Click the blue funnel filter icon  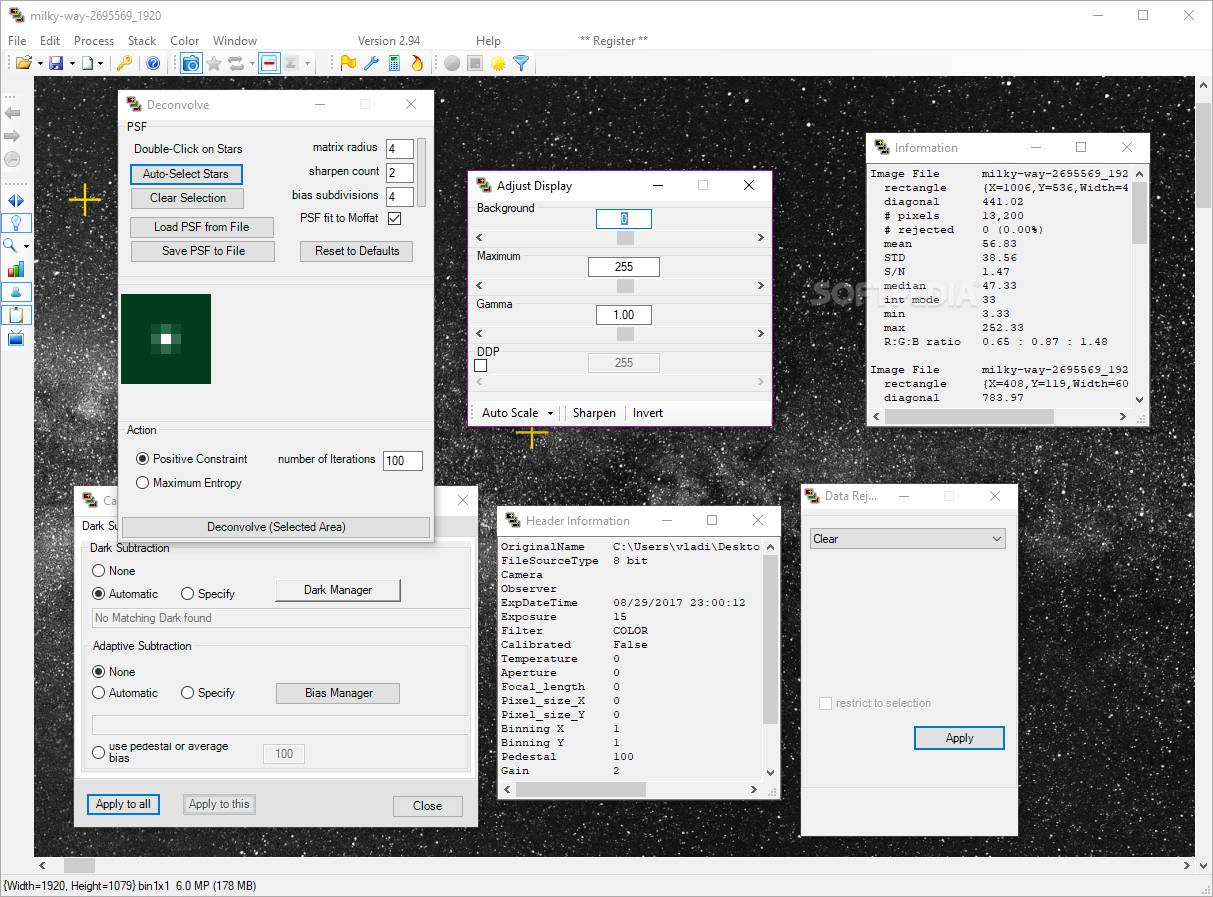pyautogui.click(x=521, y=63)
